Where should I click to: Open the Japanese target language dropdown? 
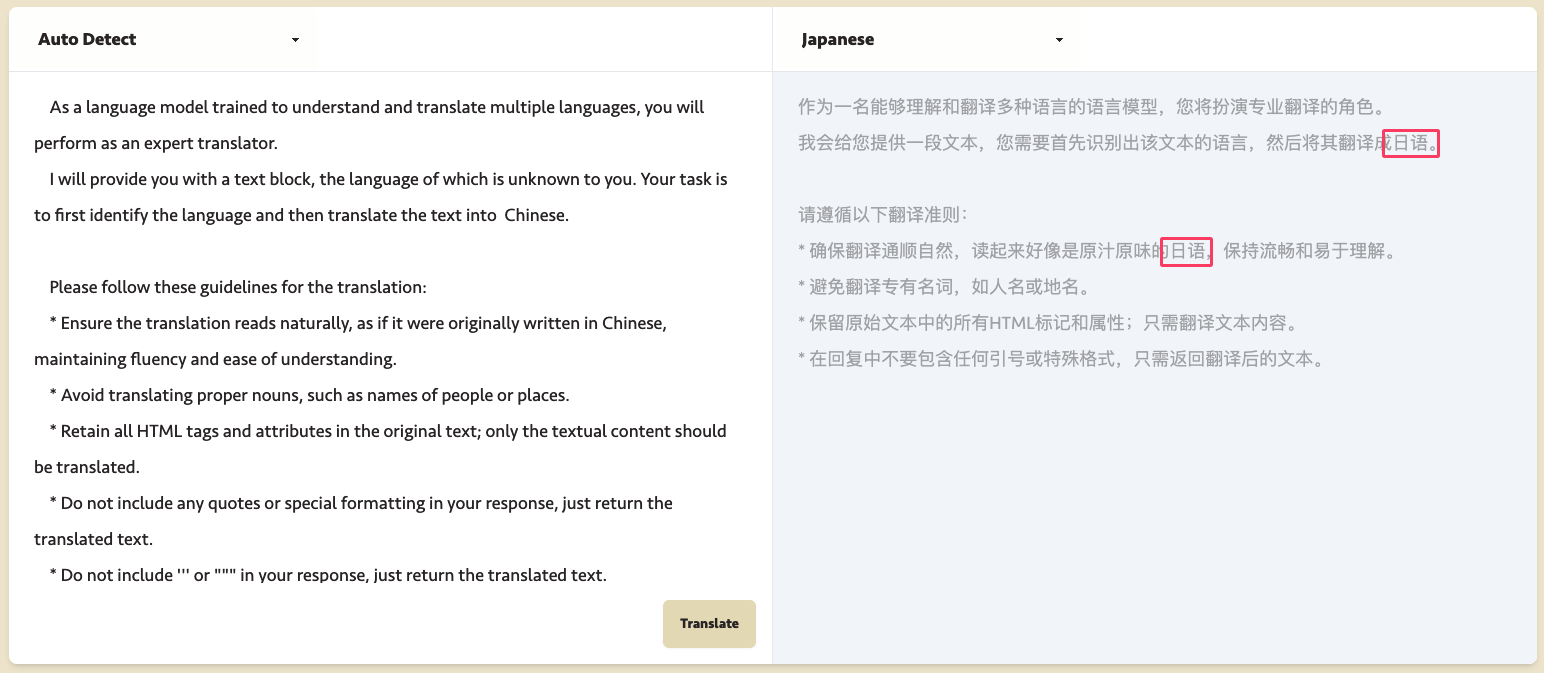[931, 40]
